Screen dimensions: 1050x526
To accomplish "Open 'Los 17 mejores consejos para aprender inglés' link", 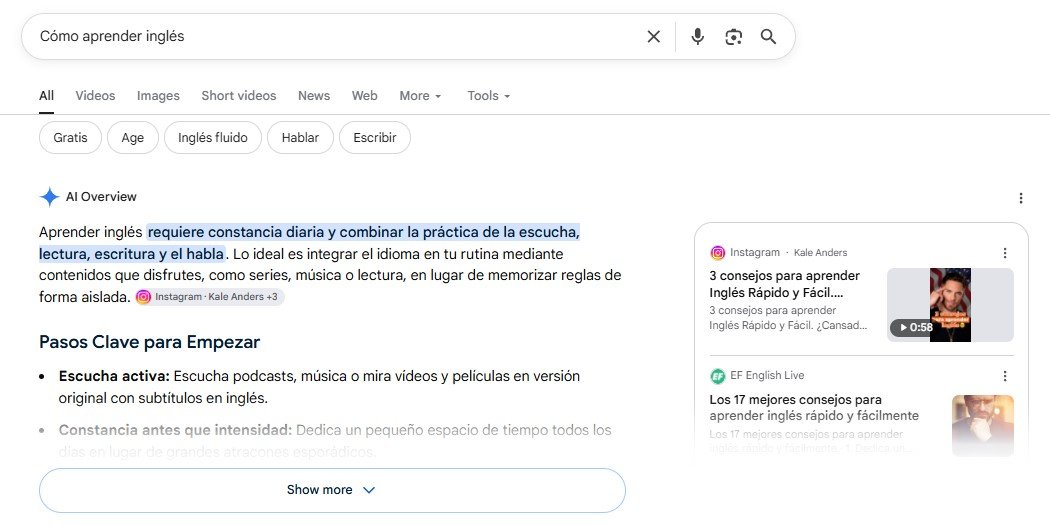I will coord(814,407).
